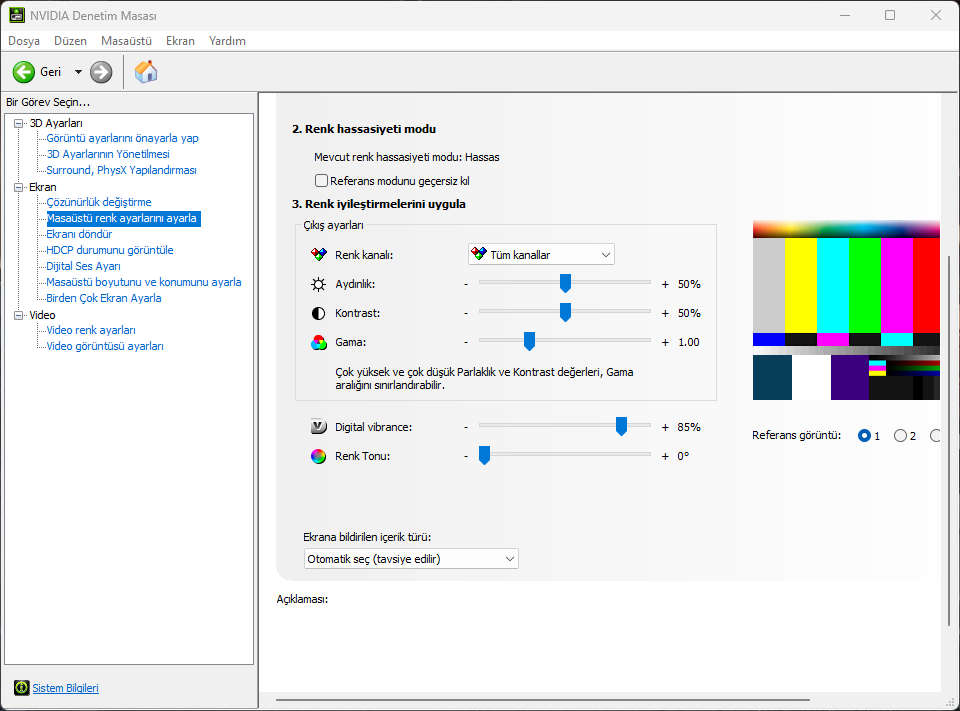960x711 pixels.
Task: Open the Yardım menu
Action: 227,41
